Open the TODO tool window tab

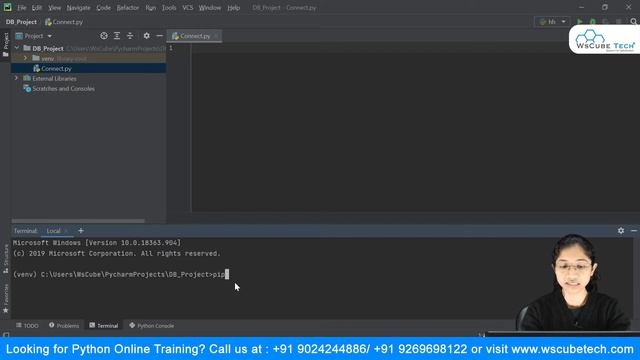coord(27,325)
